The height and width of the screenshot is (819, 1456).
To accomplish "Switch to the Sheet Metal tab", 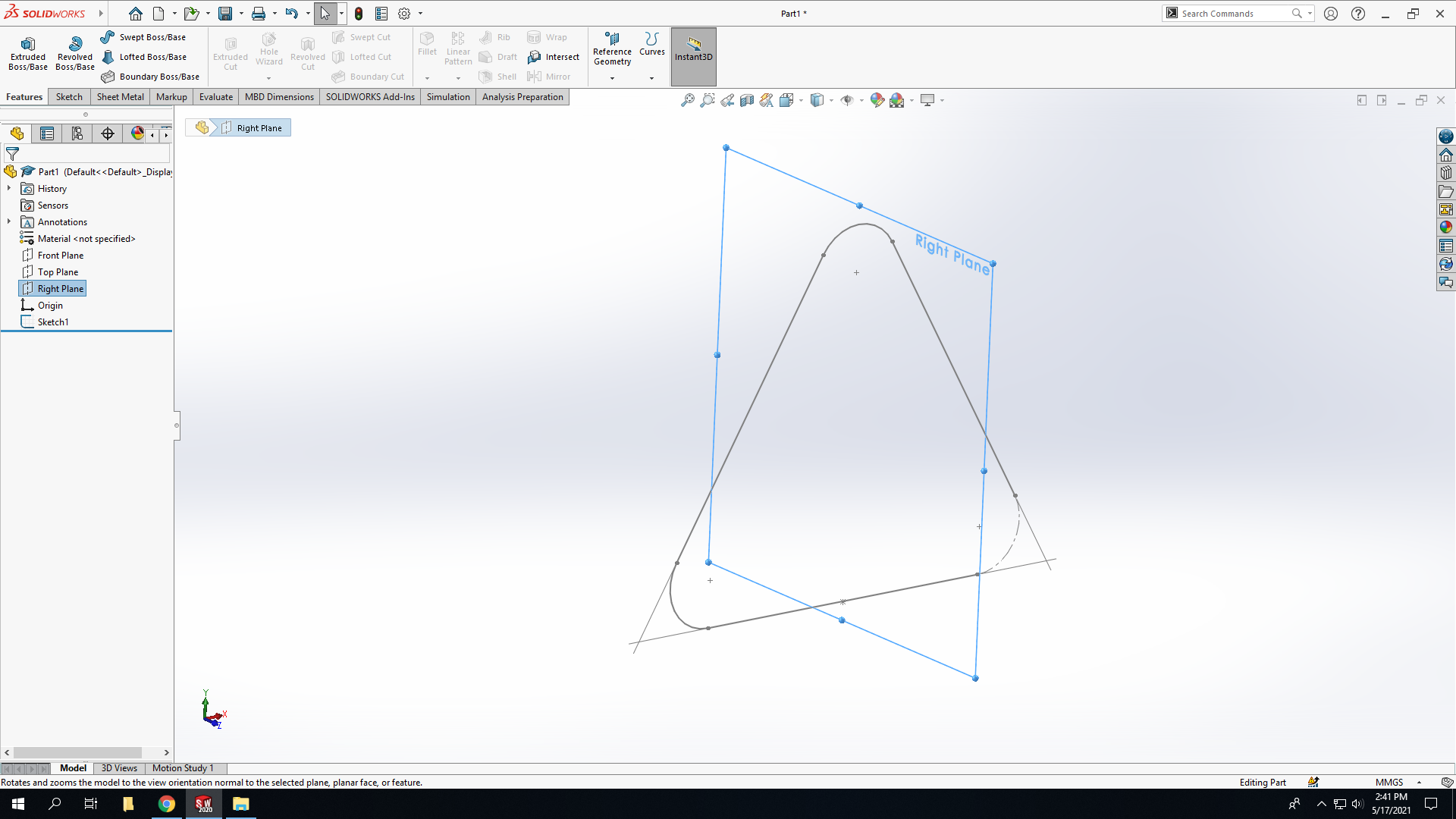I will (x=120, y=97).
